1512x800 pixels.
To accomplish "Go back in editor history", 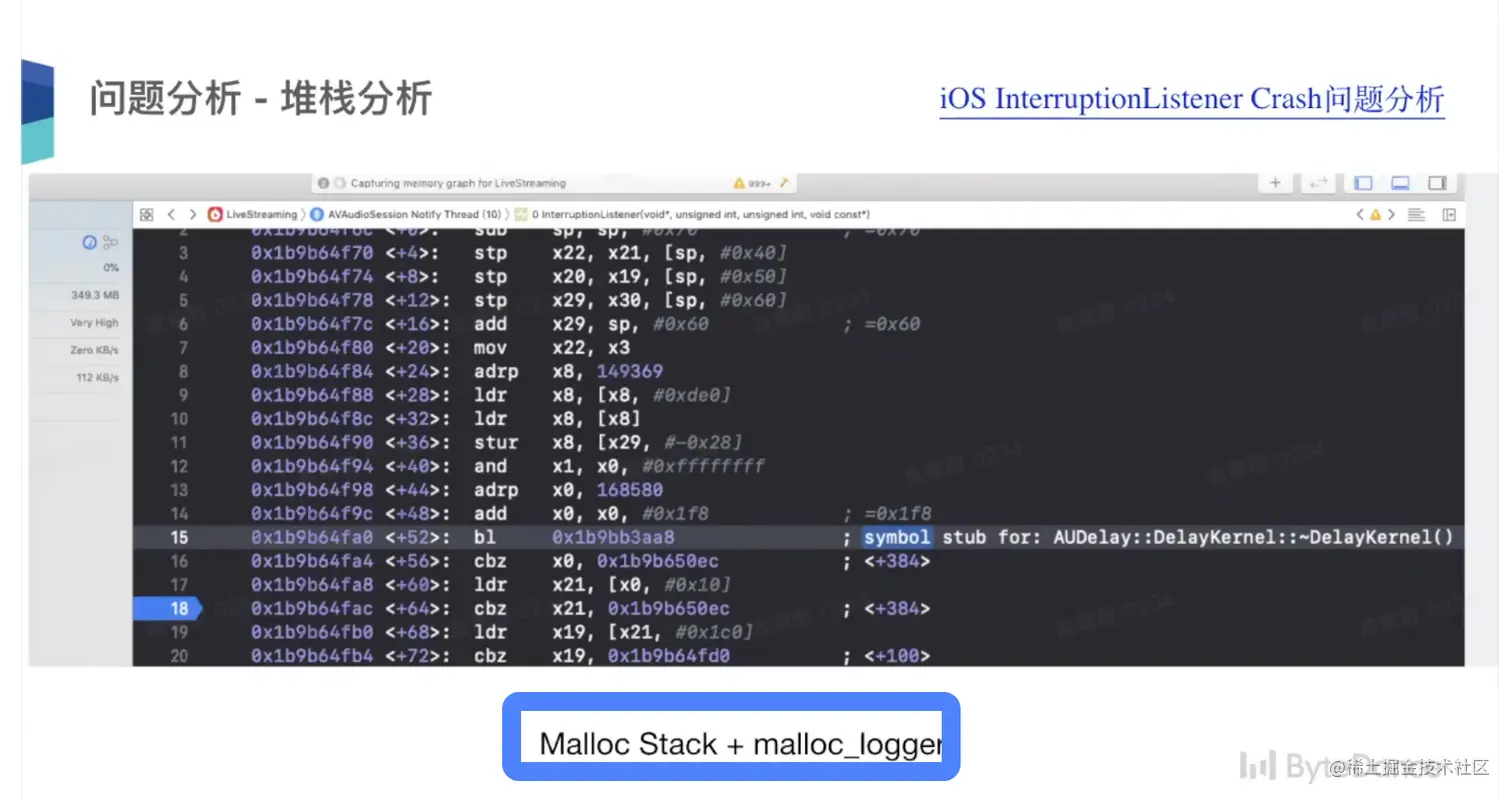I will tap(171, 214).
